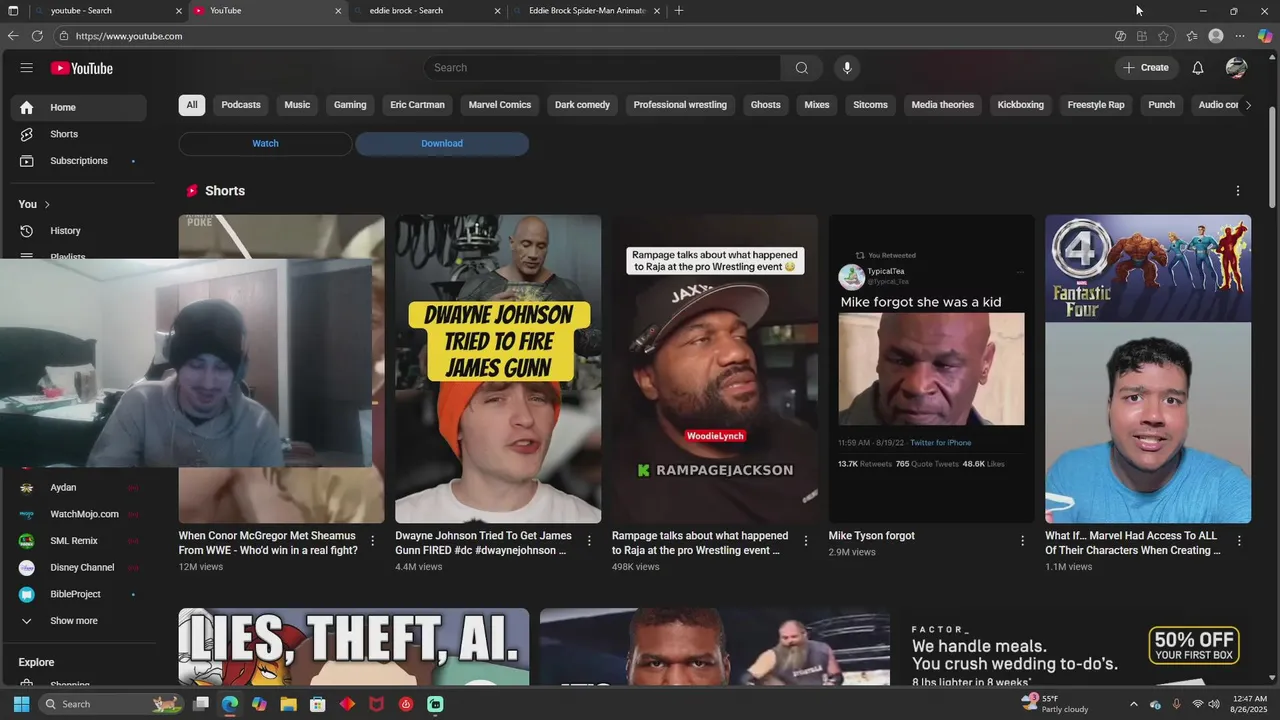
Task: Open Fantastic Four What If short
Action: pos(1148,369)
